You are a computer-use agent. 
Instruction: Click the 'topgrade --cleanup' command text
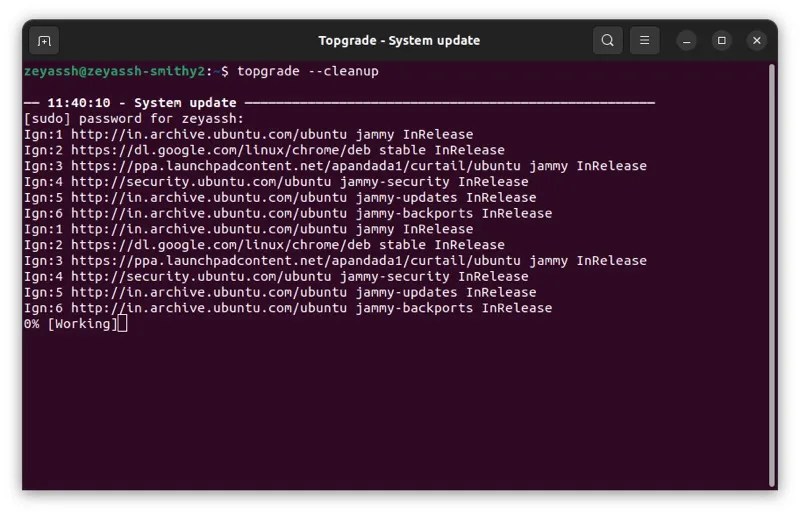click(308, 71)
